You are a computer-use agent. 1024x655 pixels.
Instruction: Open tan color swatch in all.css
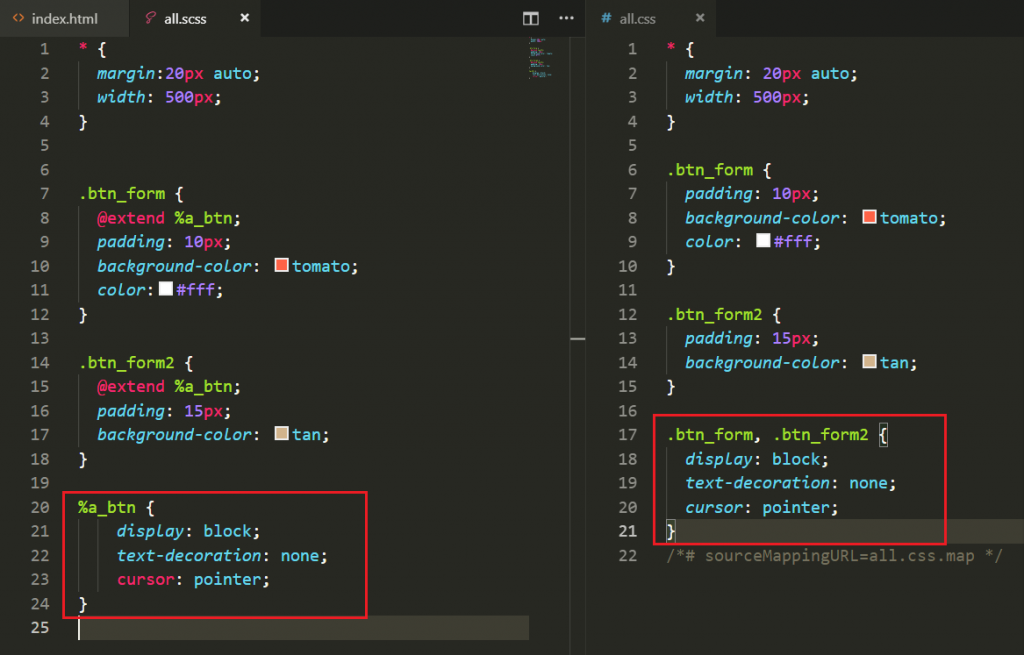click(x=869, y=362)
